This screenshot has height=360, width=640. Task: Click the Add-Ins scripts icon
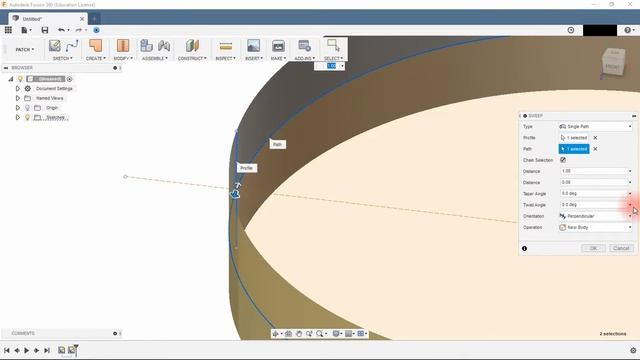click(304, 46)
